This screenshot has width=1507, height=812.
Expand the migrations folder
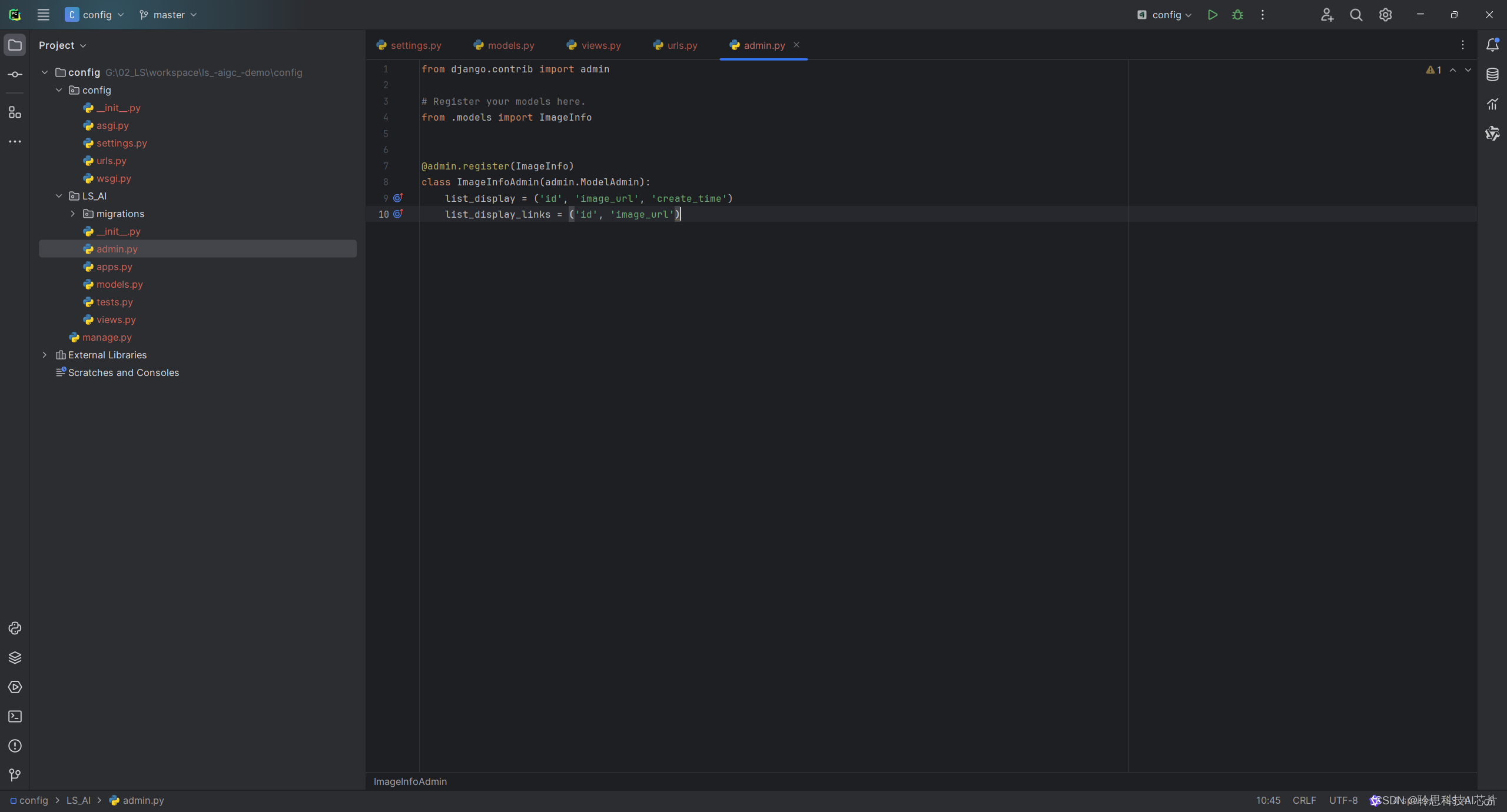click(73, 214)
